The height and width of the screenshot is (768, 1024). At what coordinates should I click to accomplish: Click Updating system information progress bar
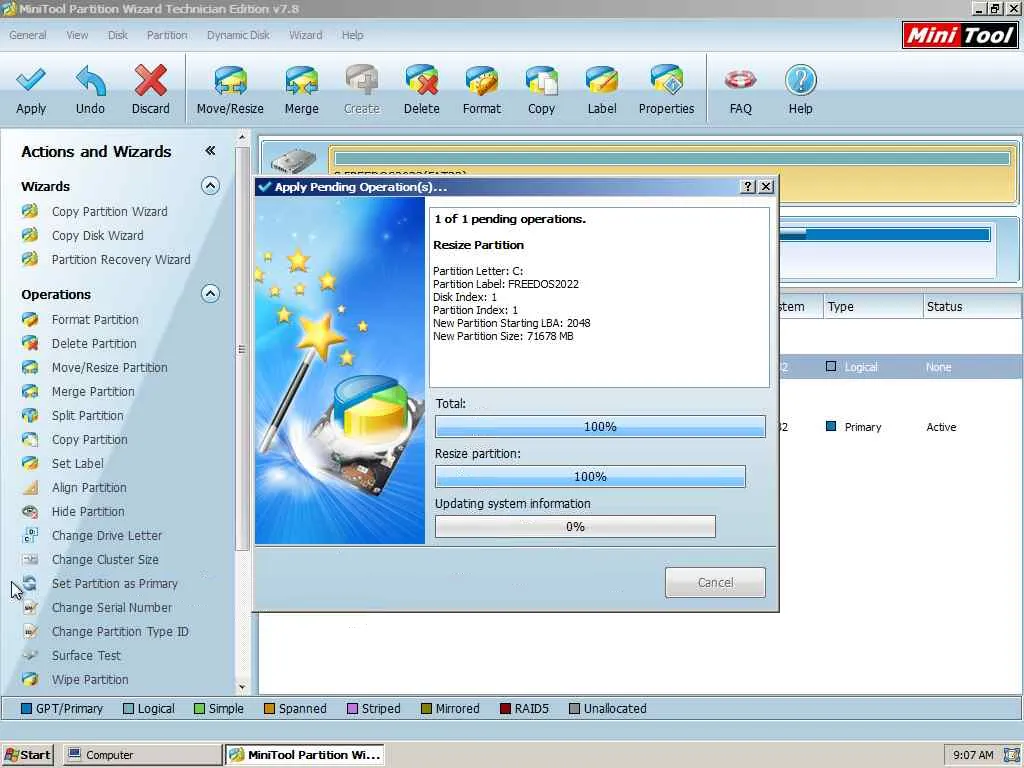[575, 527]
